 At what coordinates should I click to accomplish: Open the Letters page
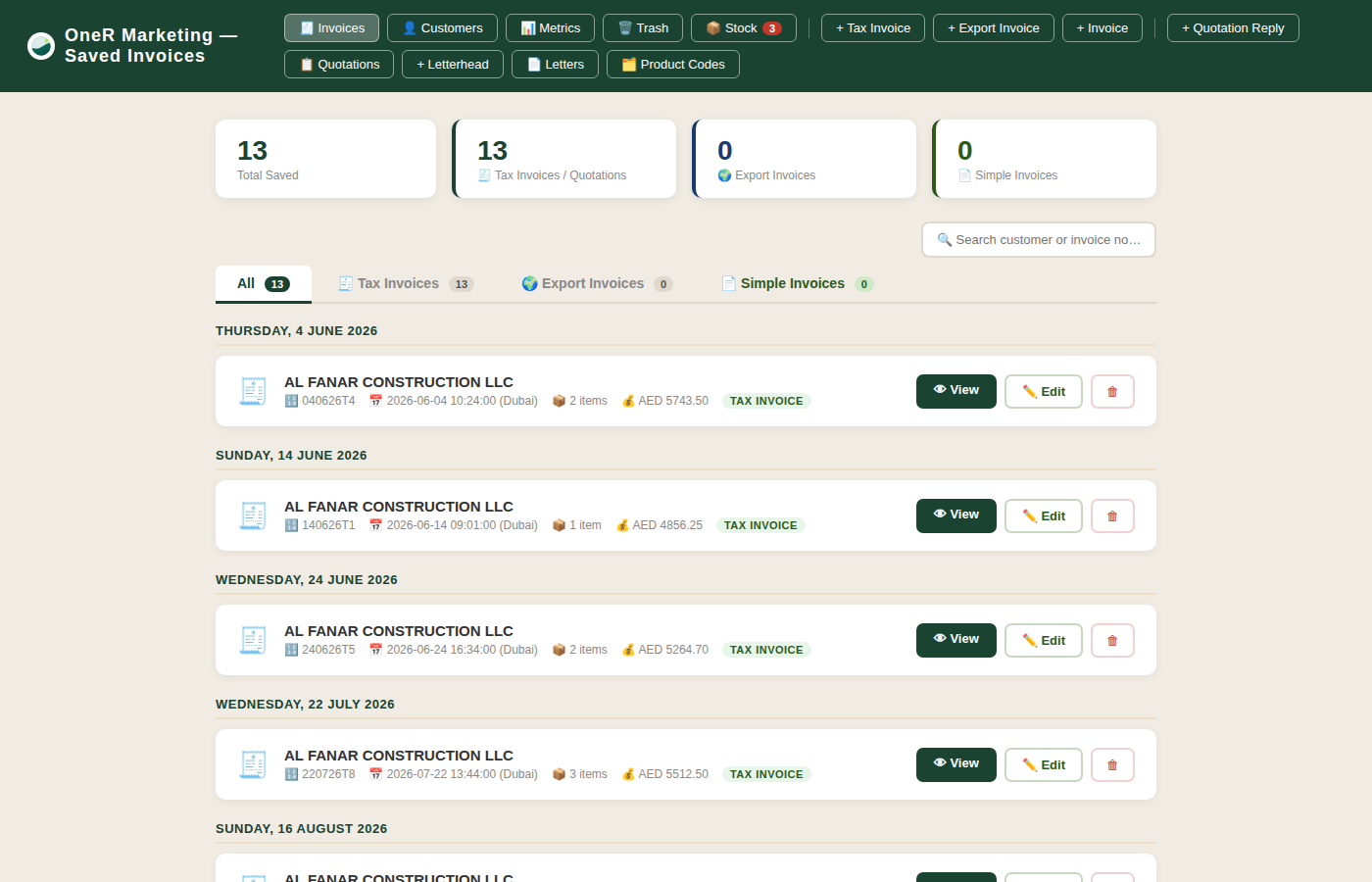[556, 65]
